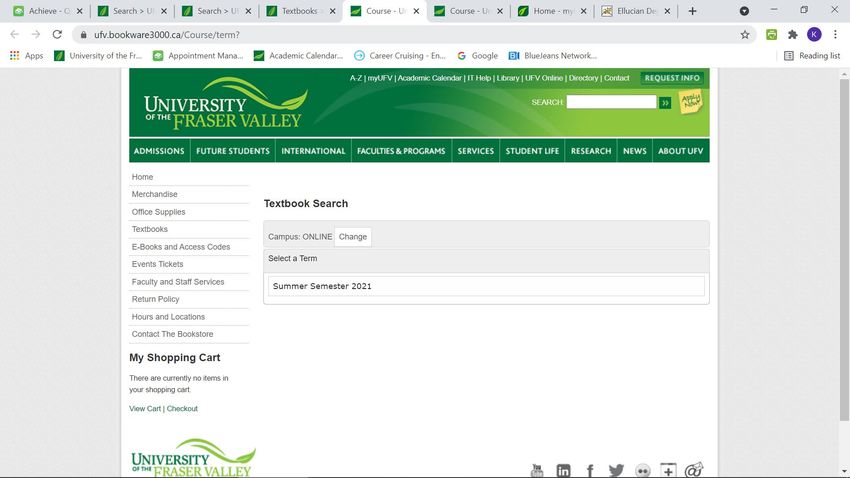Click the green search go arrow button
The height and width of the screenshot is (478, 850).
tap(665, 102)
